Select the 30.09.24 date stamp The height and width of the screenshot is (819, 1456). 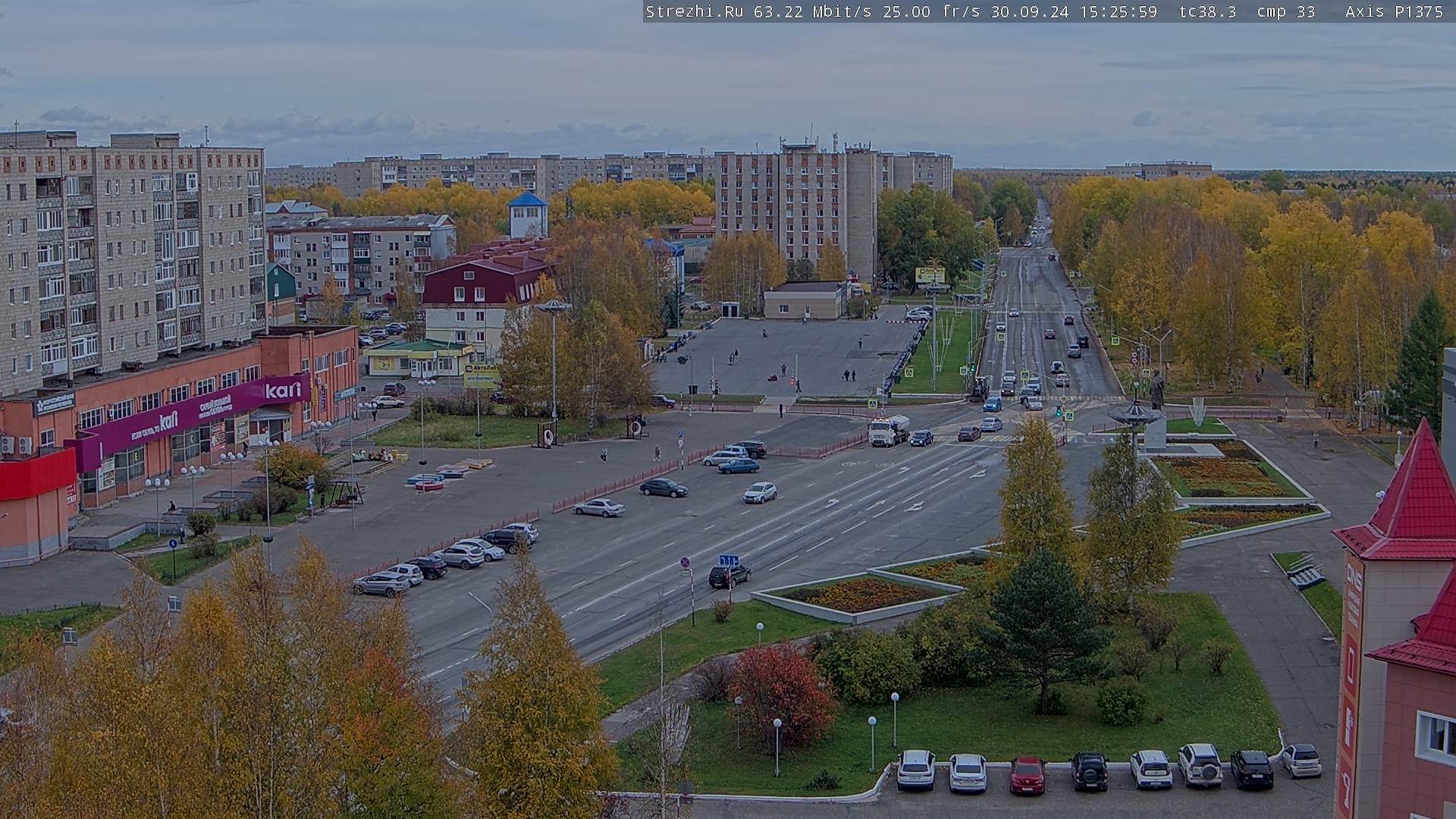pos(1029,11)
